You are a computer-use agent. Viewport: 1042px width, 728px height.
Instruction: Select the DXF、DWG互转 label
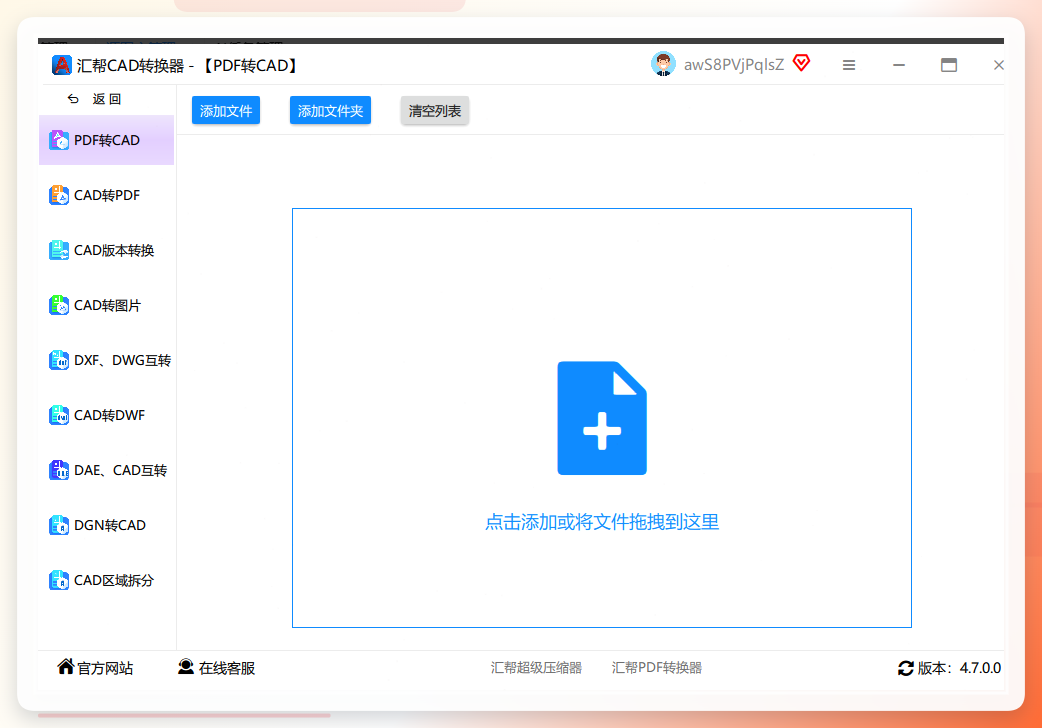click(123, 360)
